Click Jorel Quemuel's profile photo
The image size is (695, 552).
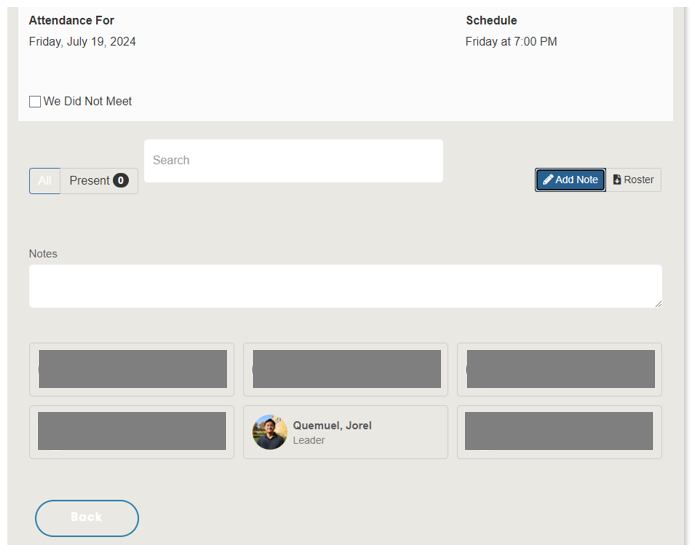270,432
